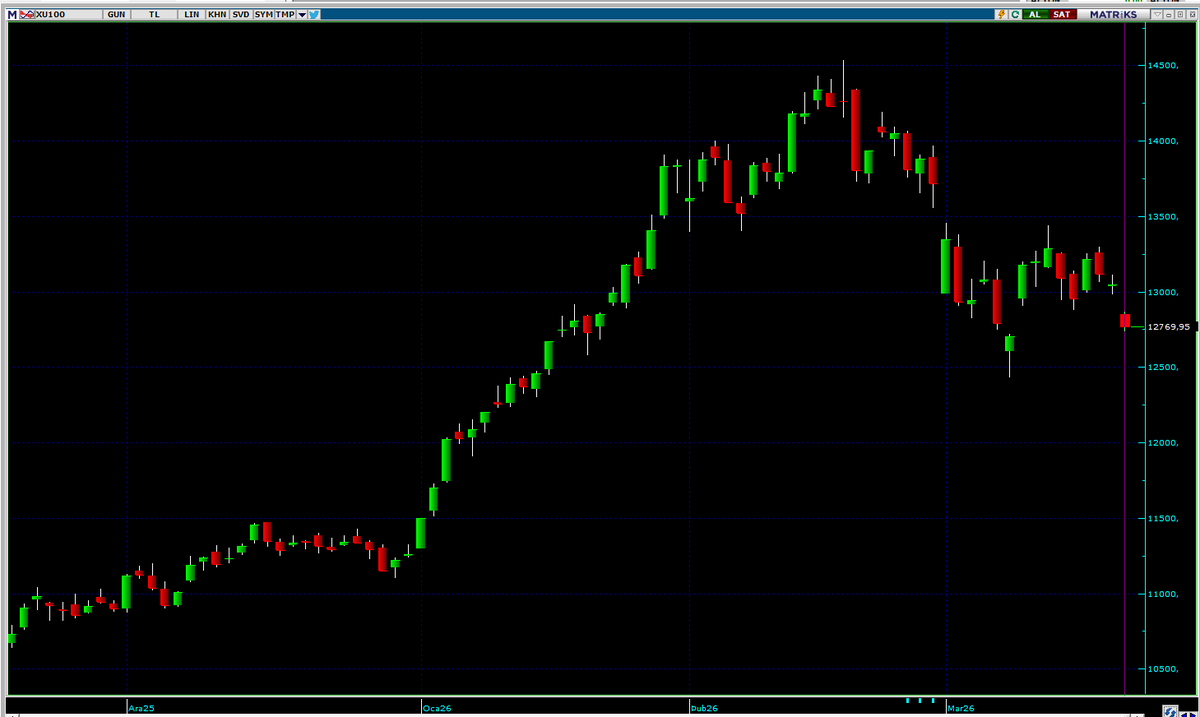Share chart via Twitter bird icon
Screen dimensions: 1200x717
pyautogui.click(x=314, y=15)
